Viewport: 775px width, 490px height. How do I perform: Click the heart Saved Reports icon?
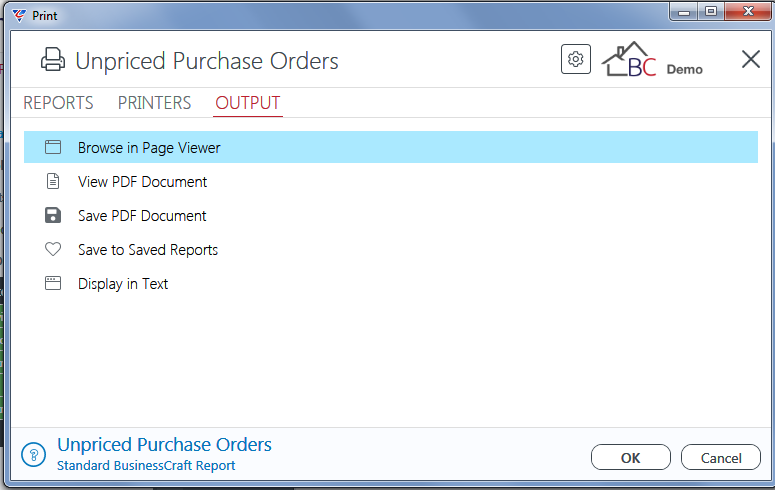point(53,249)
